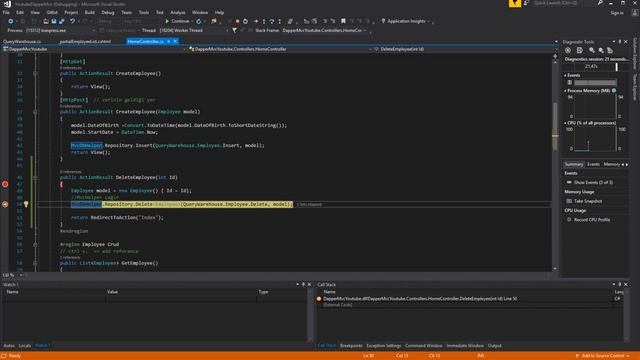Switch to Events tab in Diagnostic Tools
The image size is (640, 360).
point(593,164)
